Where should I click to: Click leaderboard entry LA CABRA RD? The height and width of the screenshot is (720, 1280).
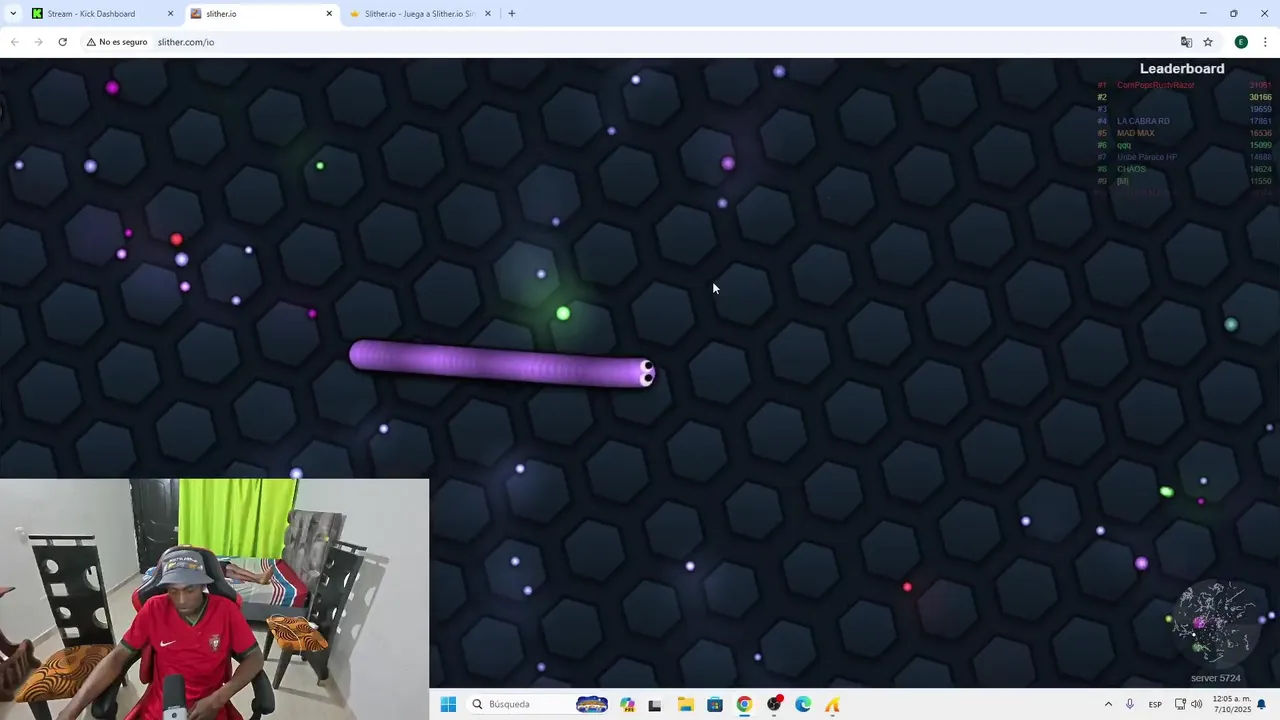[1143, 121]
